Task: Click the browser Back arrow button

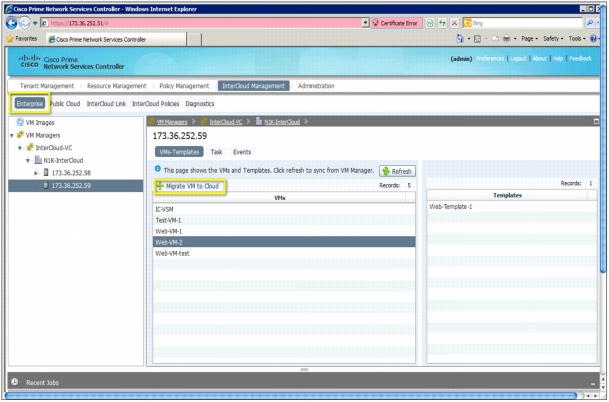Action: pos(11,23)
